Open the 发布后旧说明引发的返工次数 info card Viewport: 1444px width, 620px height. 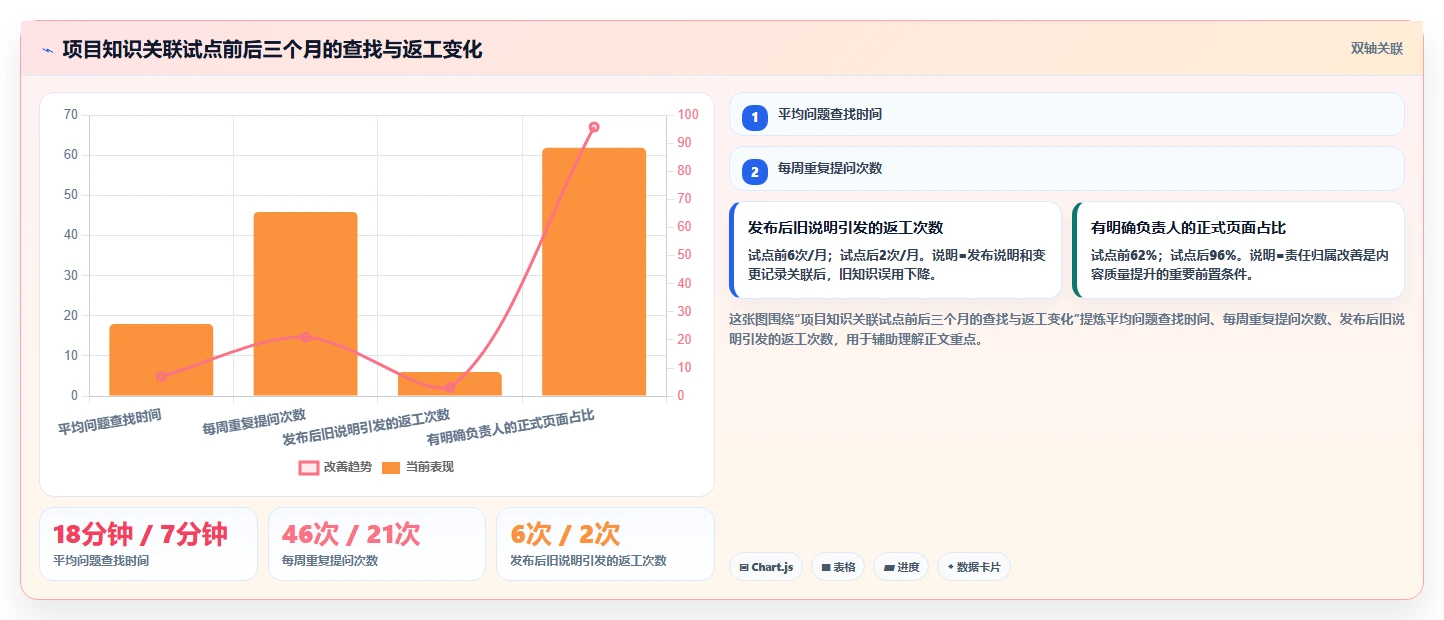pos(895,250)
